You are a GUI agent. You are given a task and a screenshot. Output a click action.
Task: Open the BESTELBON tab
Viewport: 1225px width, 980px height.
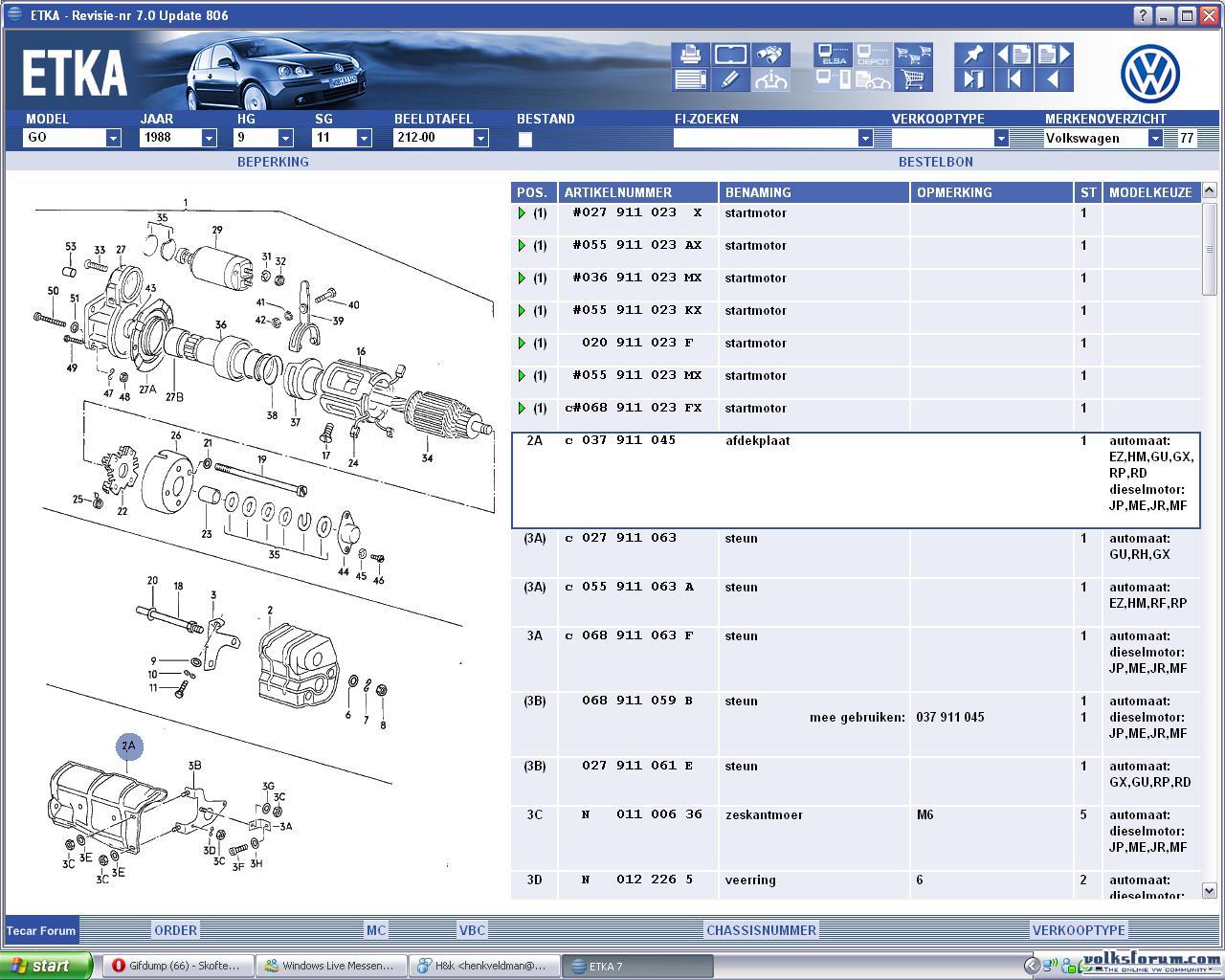935,162
